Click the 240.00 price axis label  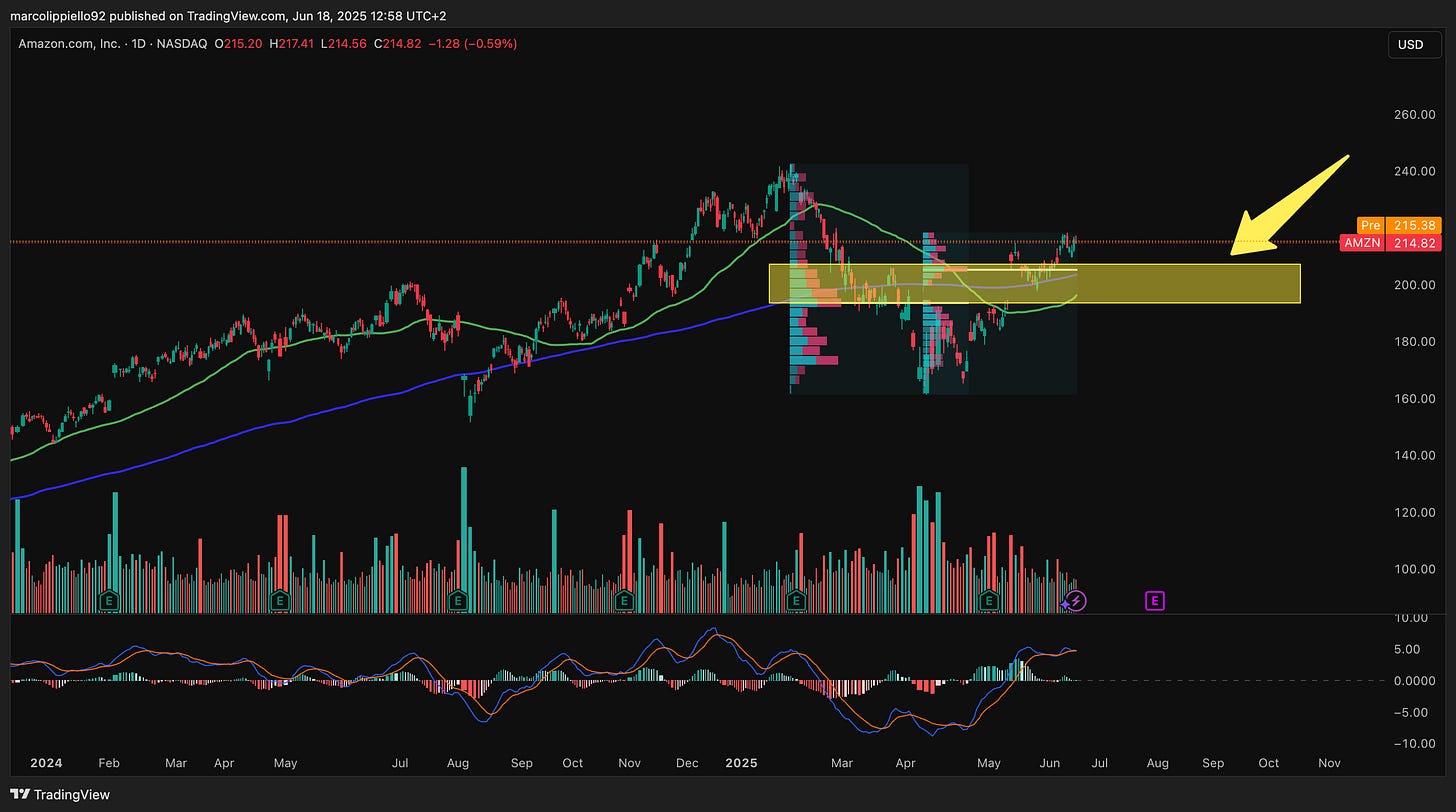[1415, 171]
